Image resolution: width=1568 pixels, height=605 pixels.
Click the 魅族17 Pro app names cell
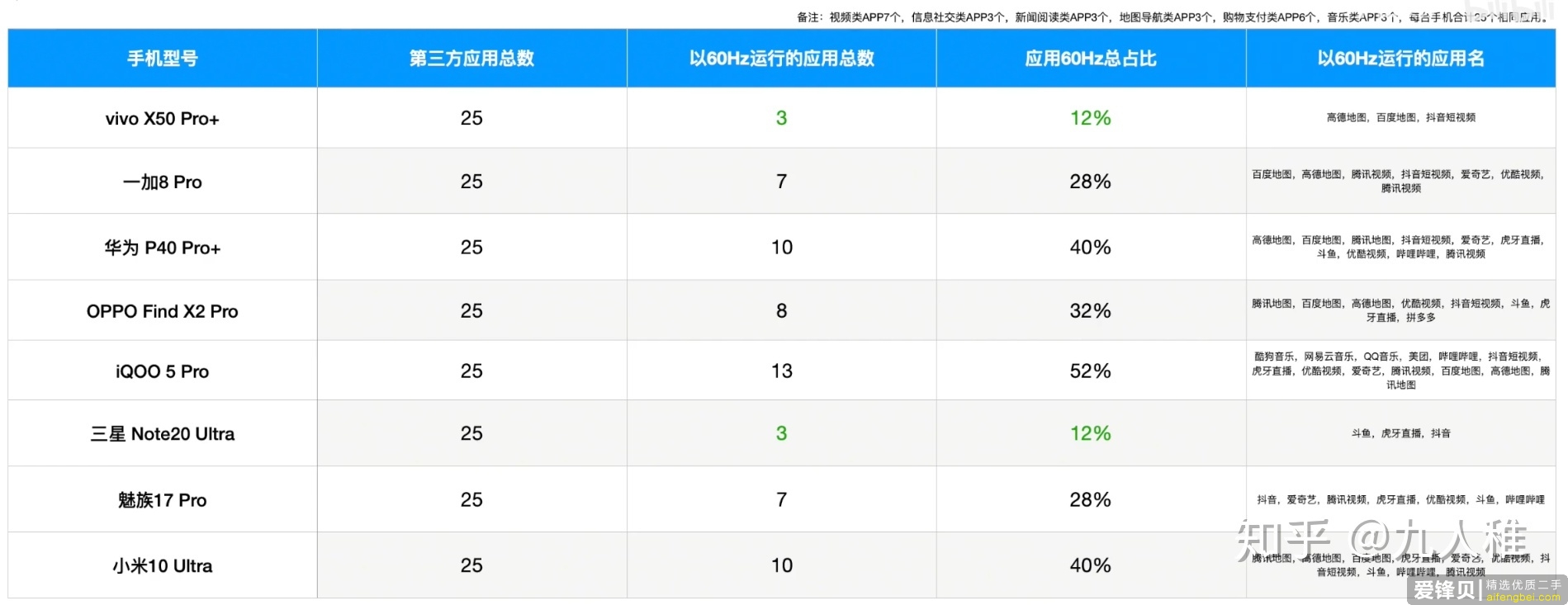(x=1400, y=499)
